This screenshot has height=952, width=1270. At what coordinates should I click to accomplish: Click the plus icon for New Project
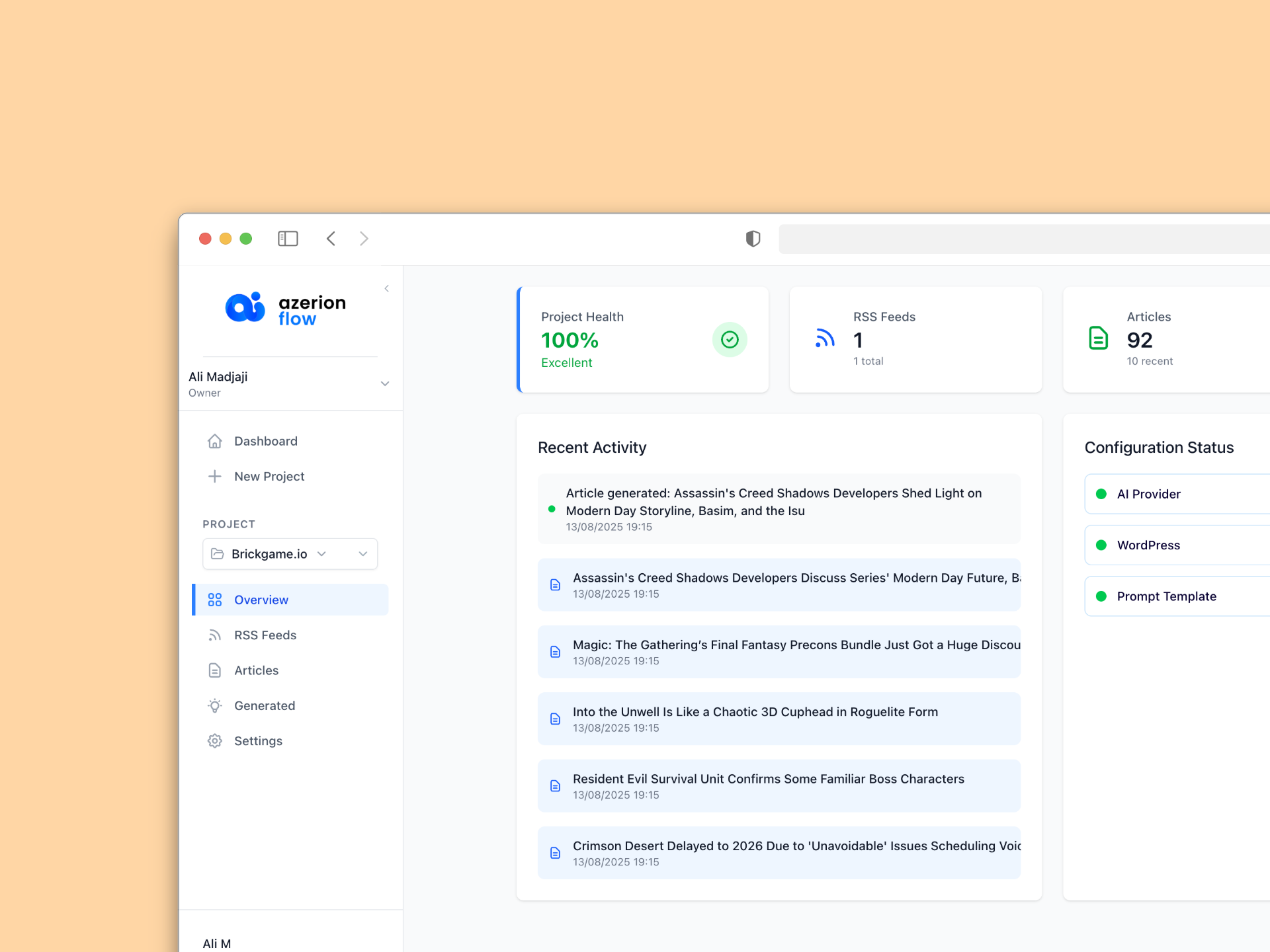pos(215,476)
